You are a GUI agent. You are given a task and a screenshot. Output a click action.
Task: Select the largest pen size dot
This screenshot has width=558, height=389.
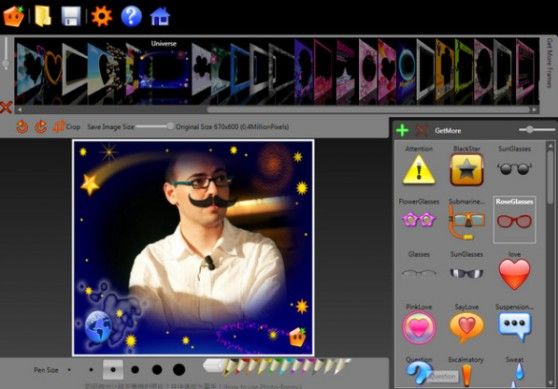pos(179,370)
